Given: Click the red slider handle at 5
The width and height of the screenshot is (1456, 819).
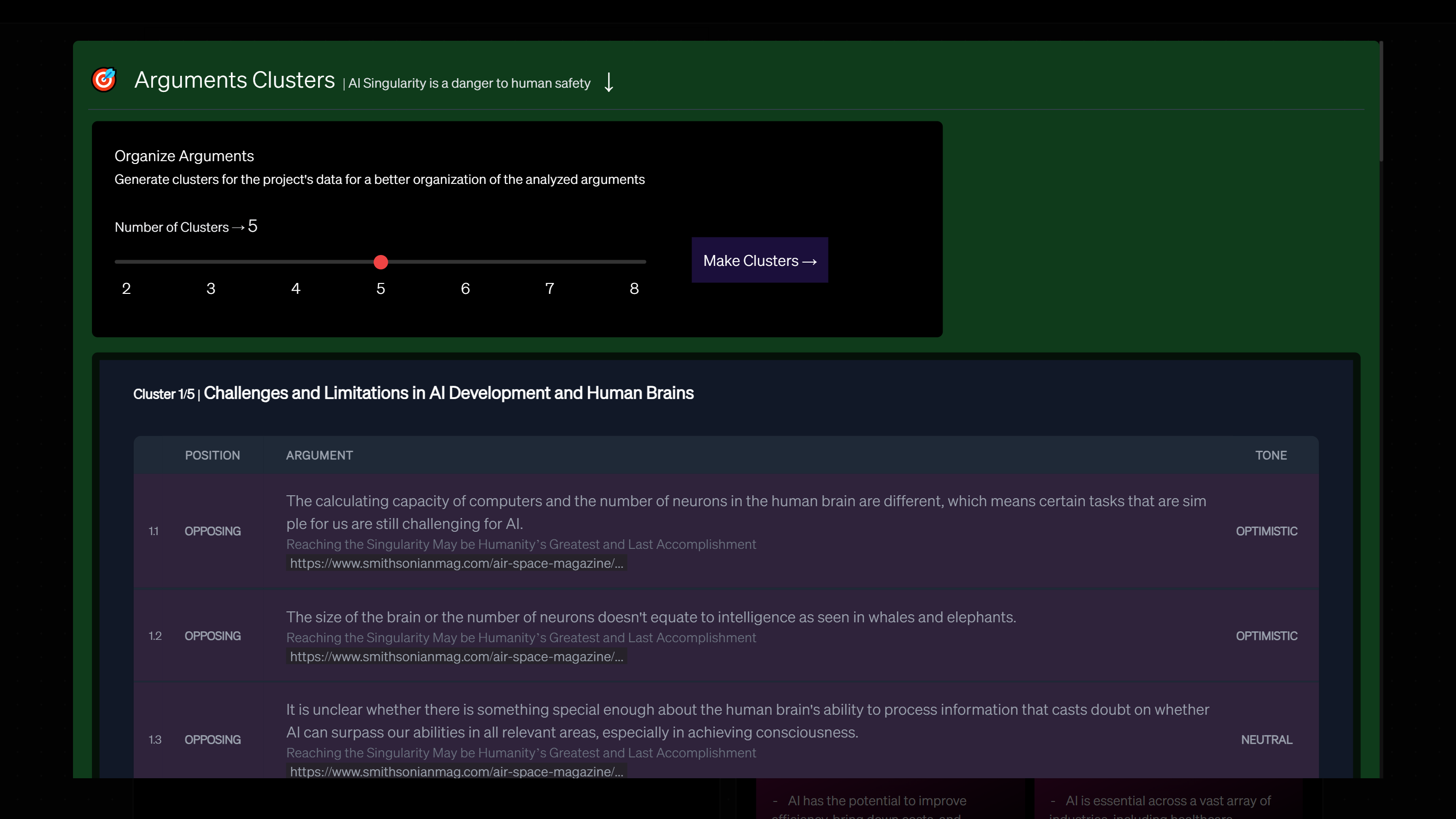Looking at the screenshot, I should (381, 262).
